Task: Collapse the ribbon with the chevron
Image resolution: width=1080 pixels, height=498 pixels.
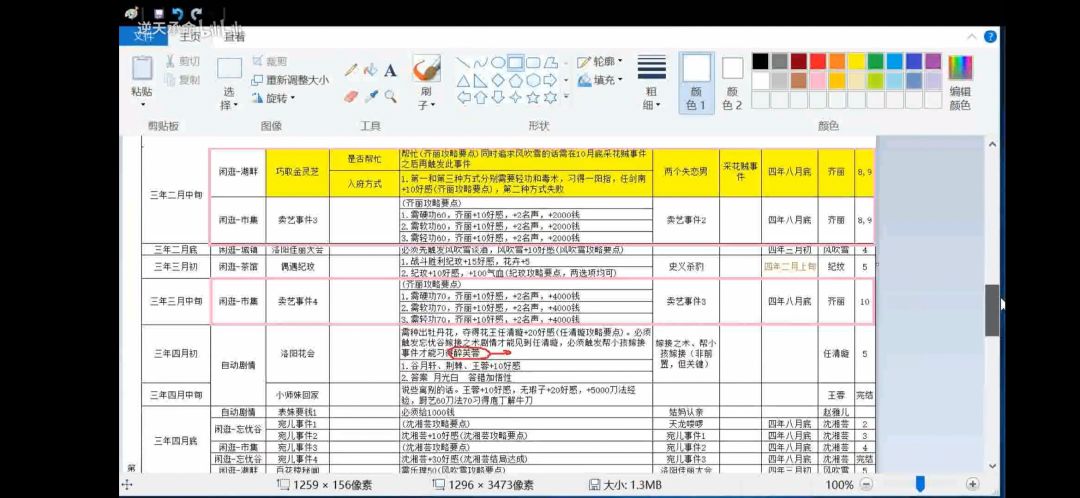Action: coord(972,37)
